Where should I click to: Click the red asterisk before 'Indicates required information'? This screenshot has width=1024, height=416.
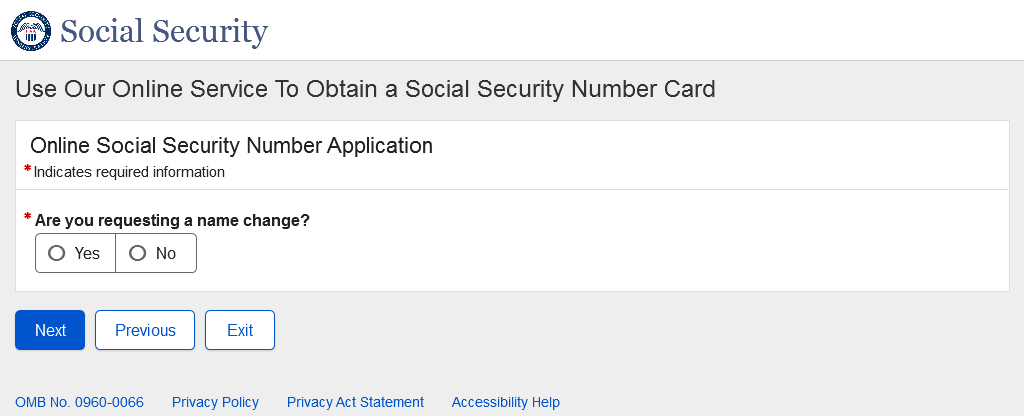pyautogui.click(x=28, y=169)
